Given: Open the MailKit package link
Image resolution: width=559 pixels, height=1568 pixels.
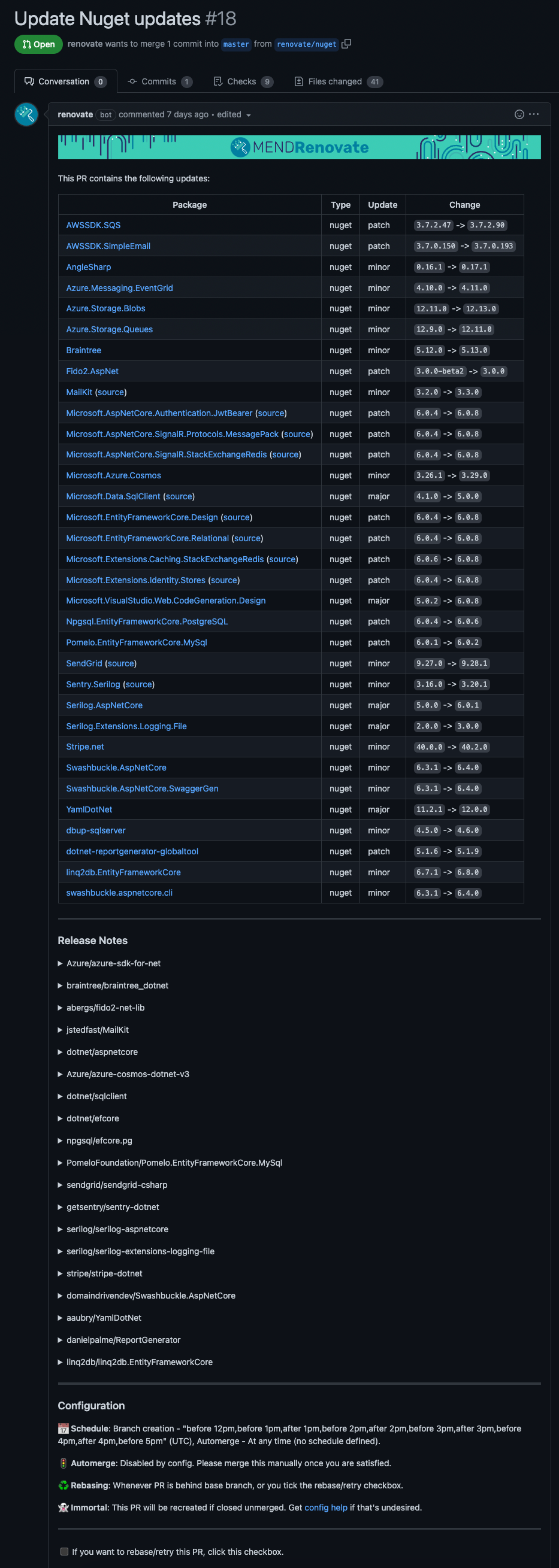Looking at the screenshot, I should click(79, 392).
